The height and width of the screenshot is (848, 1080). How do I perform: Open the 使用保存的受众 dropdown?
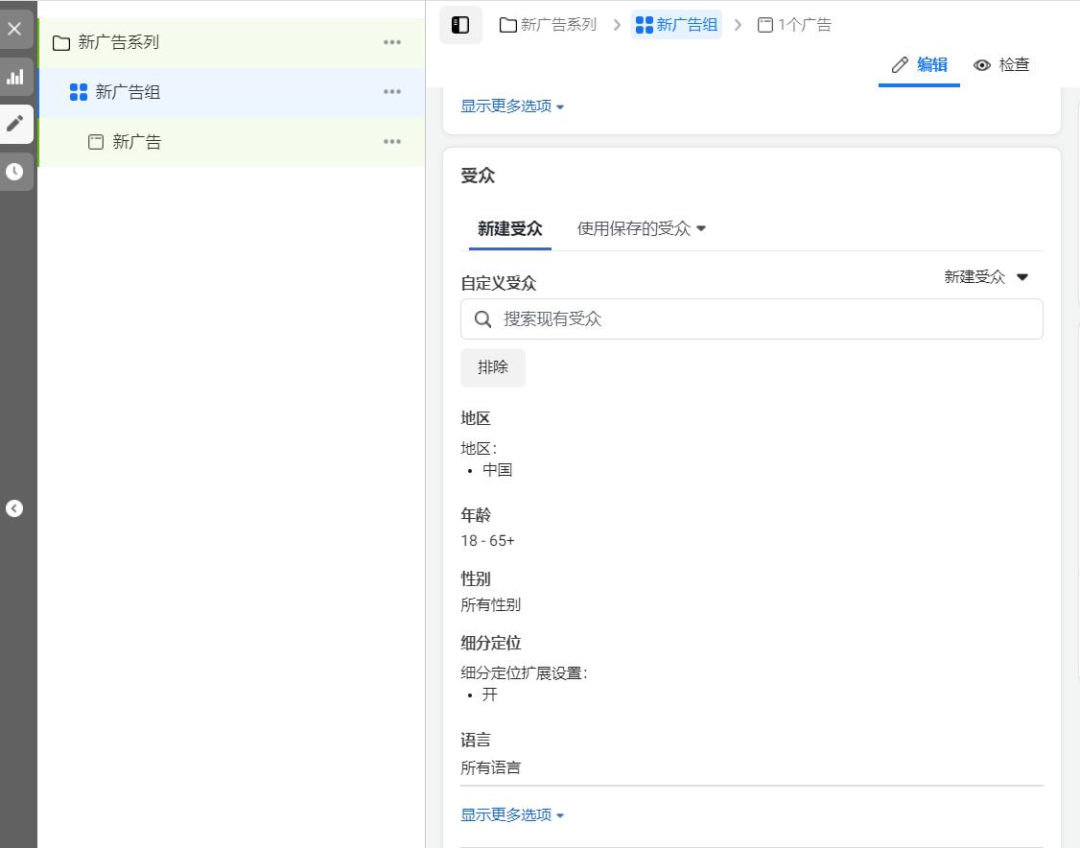point(638,228)
